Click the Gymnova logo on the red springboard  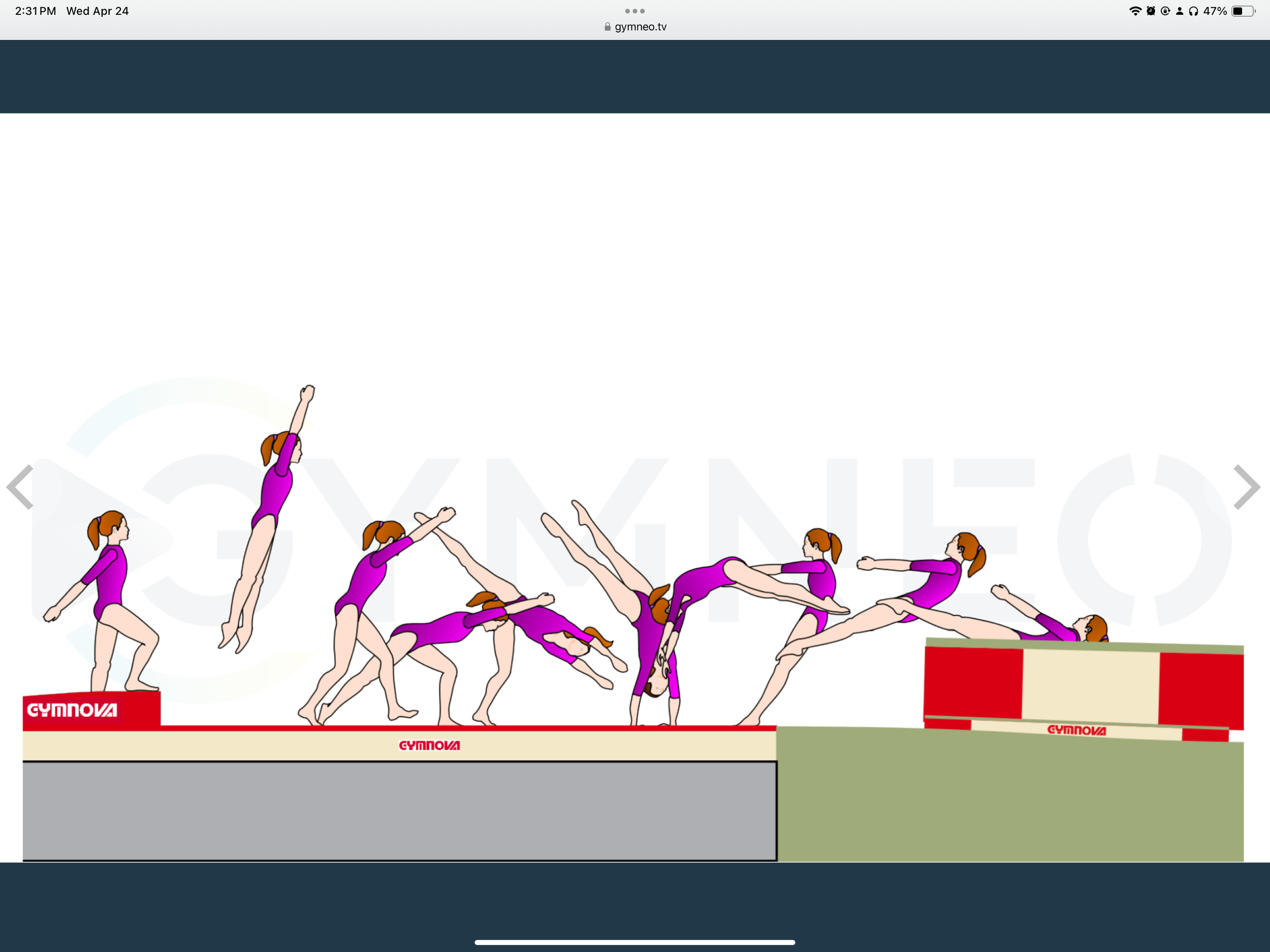[x=72, y=710]
